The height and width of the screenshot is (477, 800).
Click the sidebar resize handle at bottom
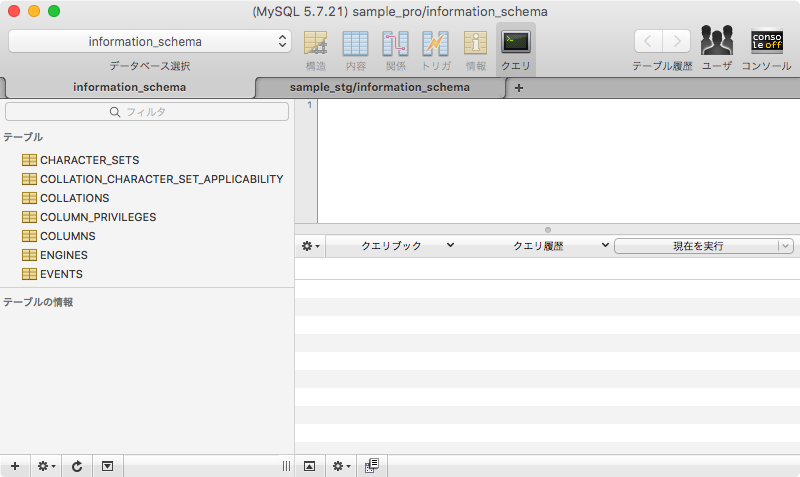(x=286, y=466)
